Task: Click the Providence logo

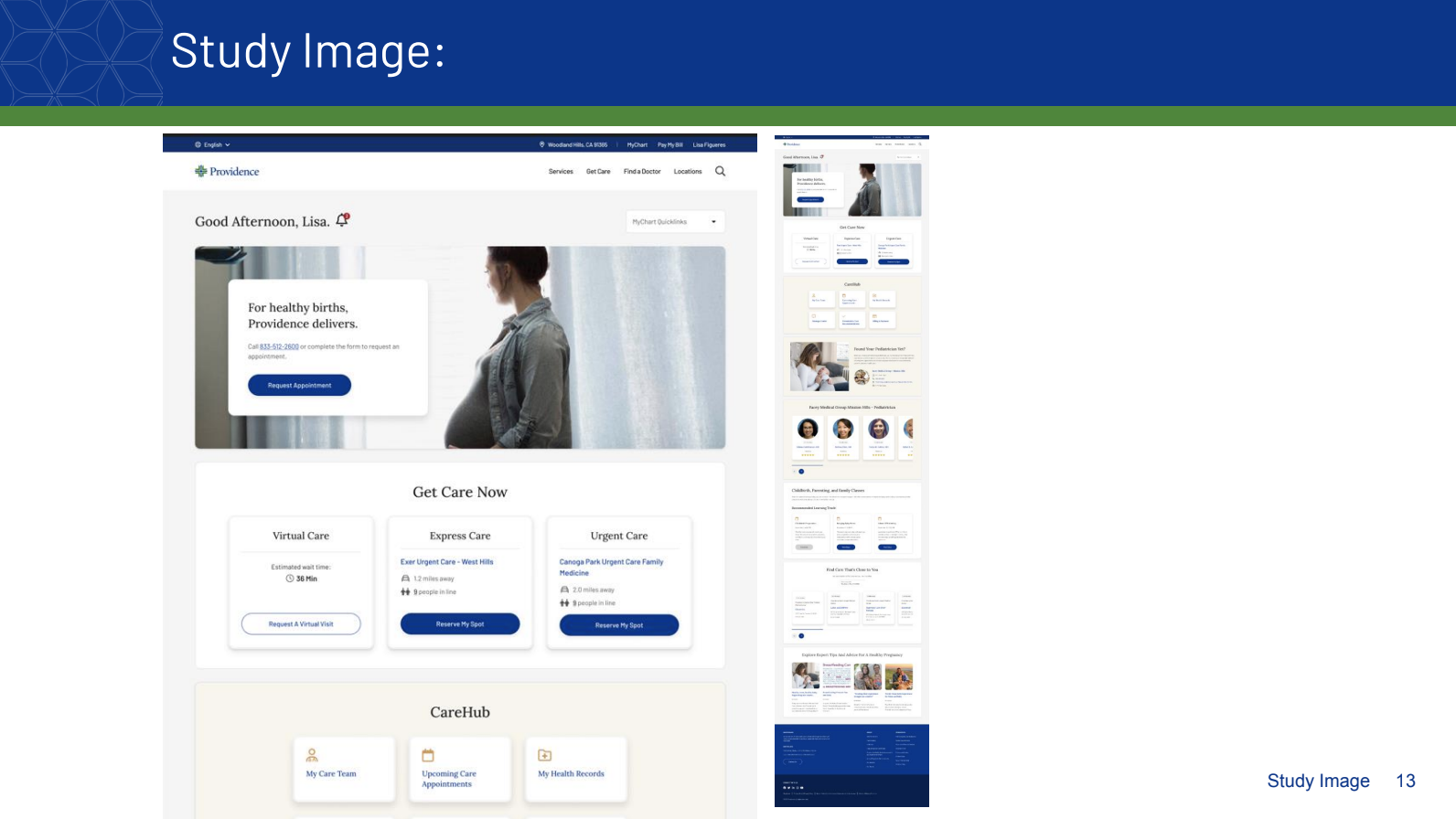Action: (x=227, y=171)
